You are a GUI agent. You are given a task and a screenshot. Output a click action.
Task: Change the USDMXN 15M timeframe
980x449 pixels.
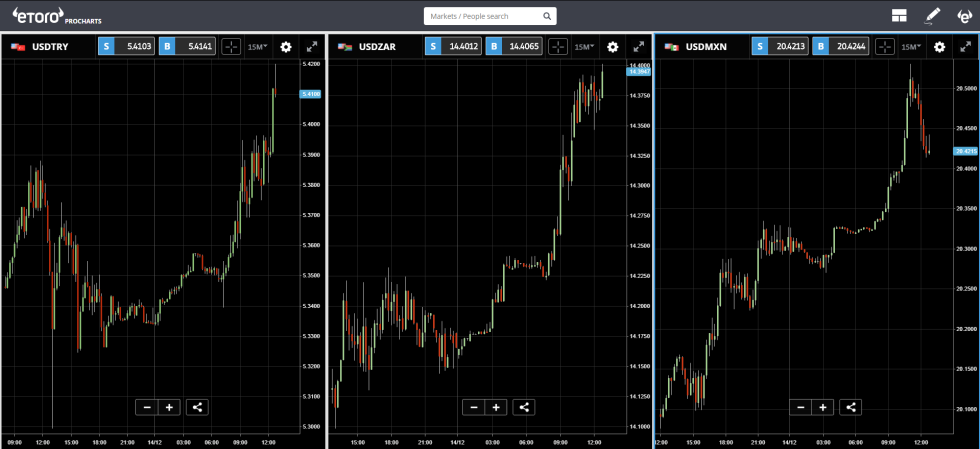[911, 46]
